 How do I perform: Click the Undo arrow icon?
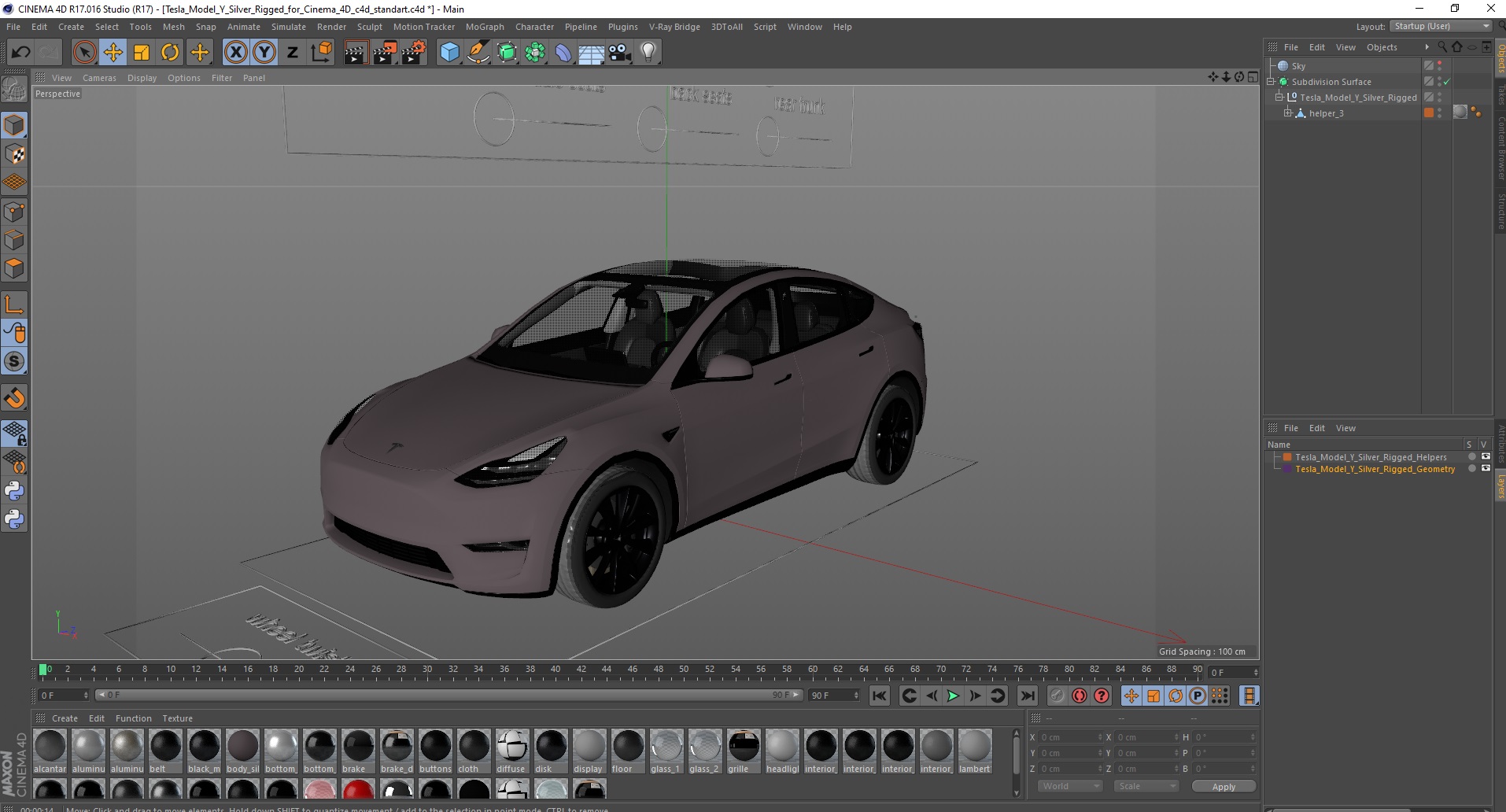click(x=20, y=53)
